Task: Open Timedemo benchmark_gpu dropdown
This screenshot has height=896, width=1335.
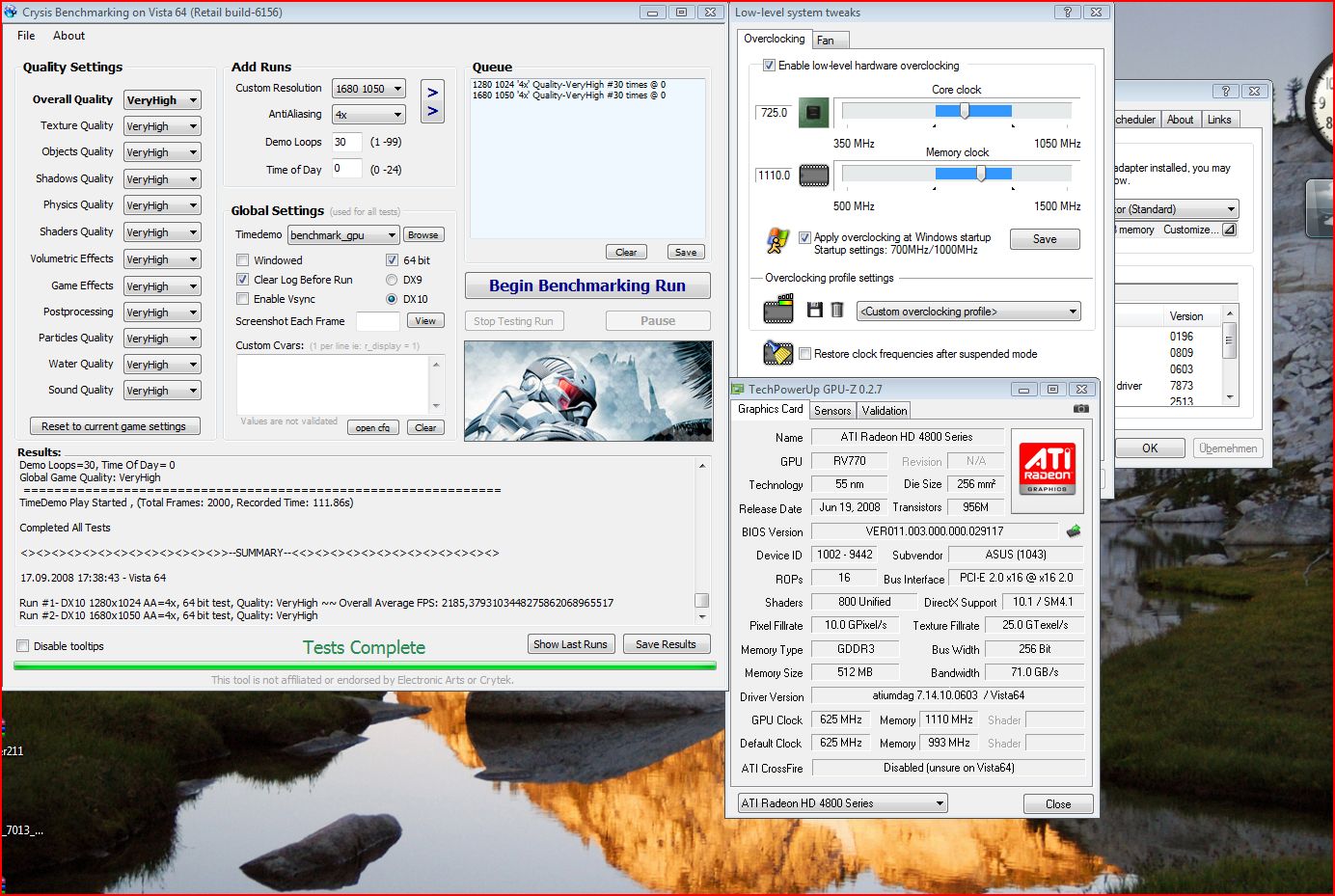Action: 343,235
